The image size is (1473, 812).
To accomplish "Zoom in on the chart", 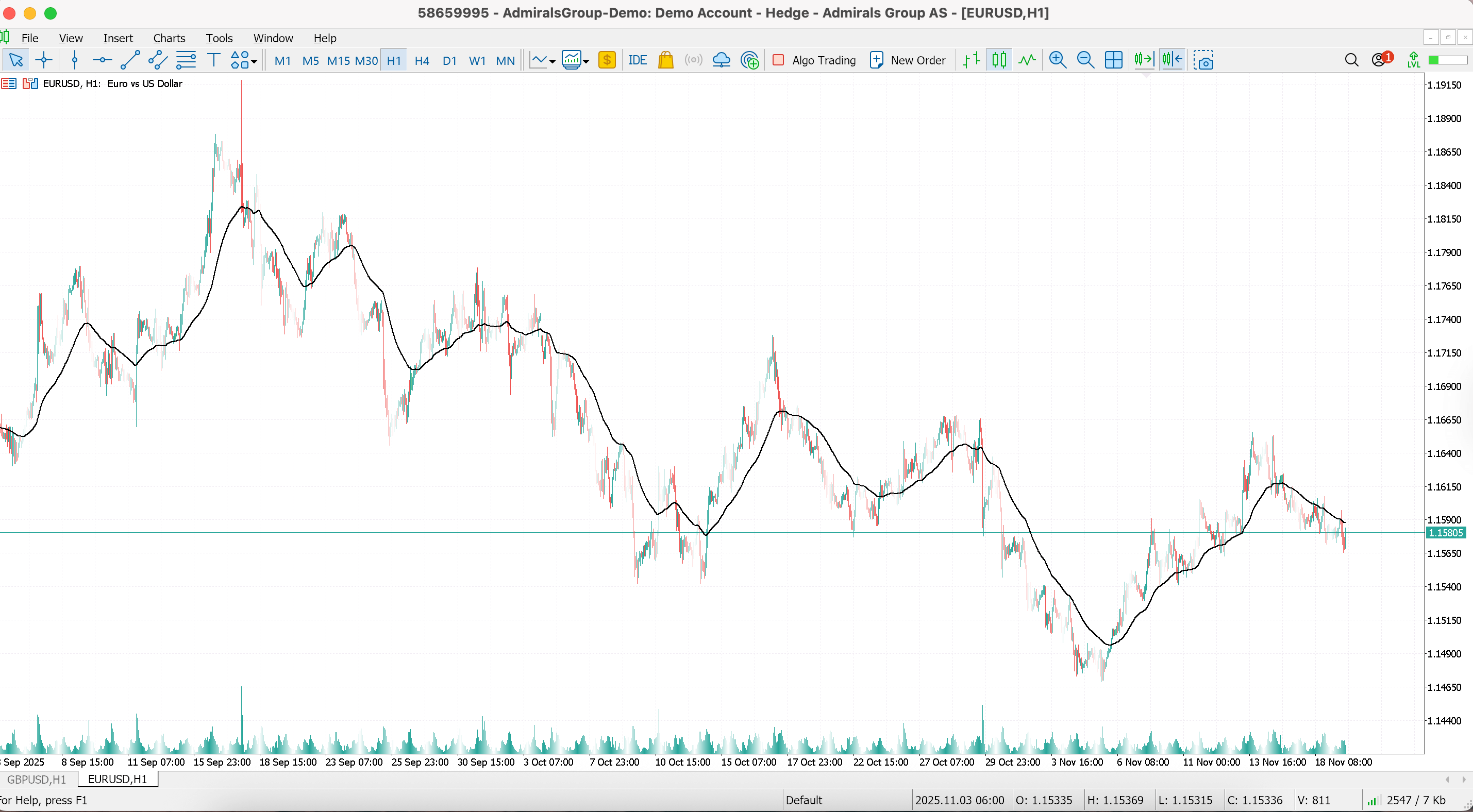I will click(x=1058, y=60).
